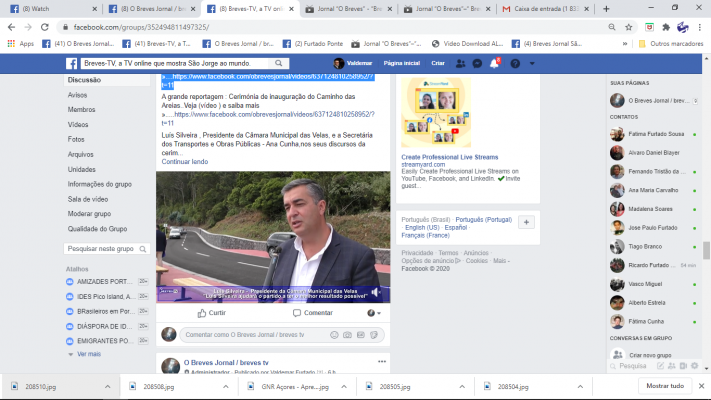Viewport: 711px width, 400px height.
Task: Insert an emoji in the comment box
Action: (334, 334)
